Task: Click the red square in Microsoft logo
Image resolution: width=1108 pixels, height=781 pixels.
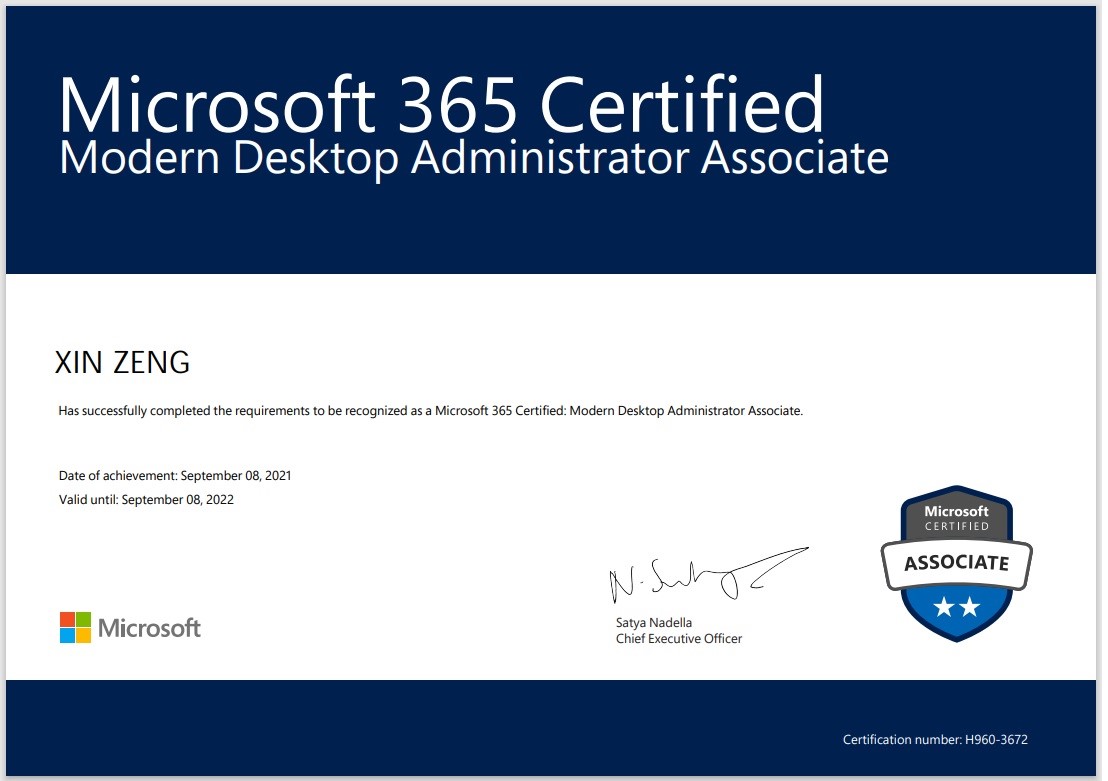Action: point(67,619)
